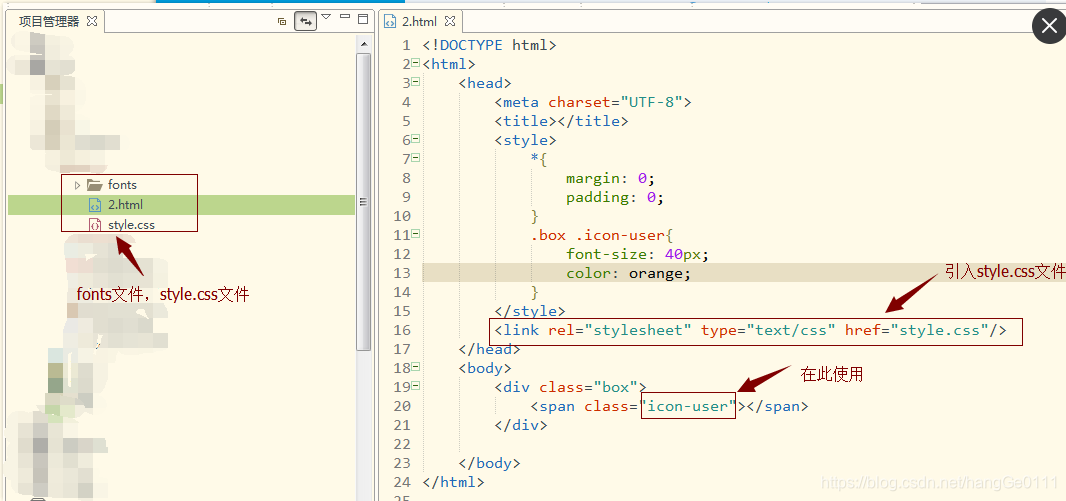Screen dimensions: 1066x501
Task: Click the closing </span> tag
Action: 778,407
